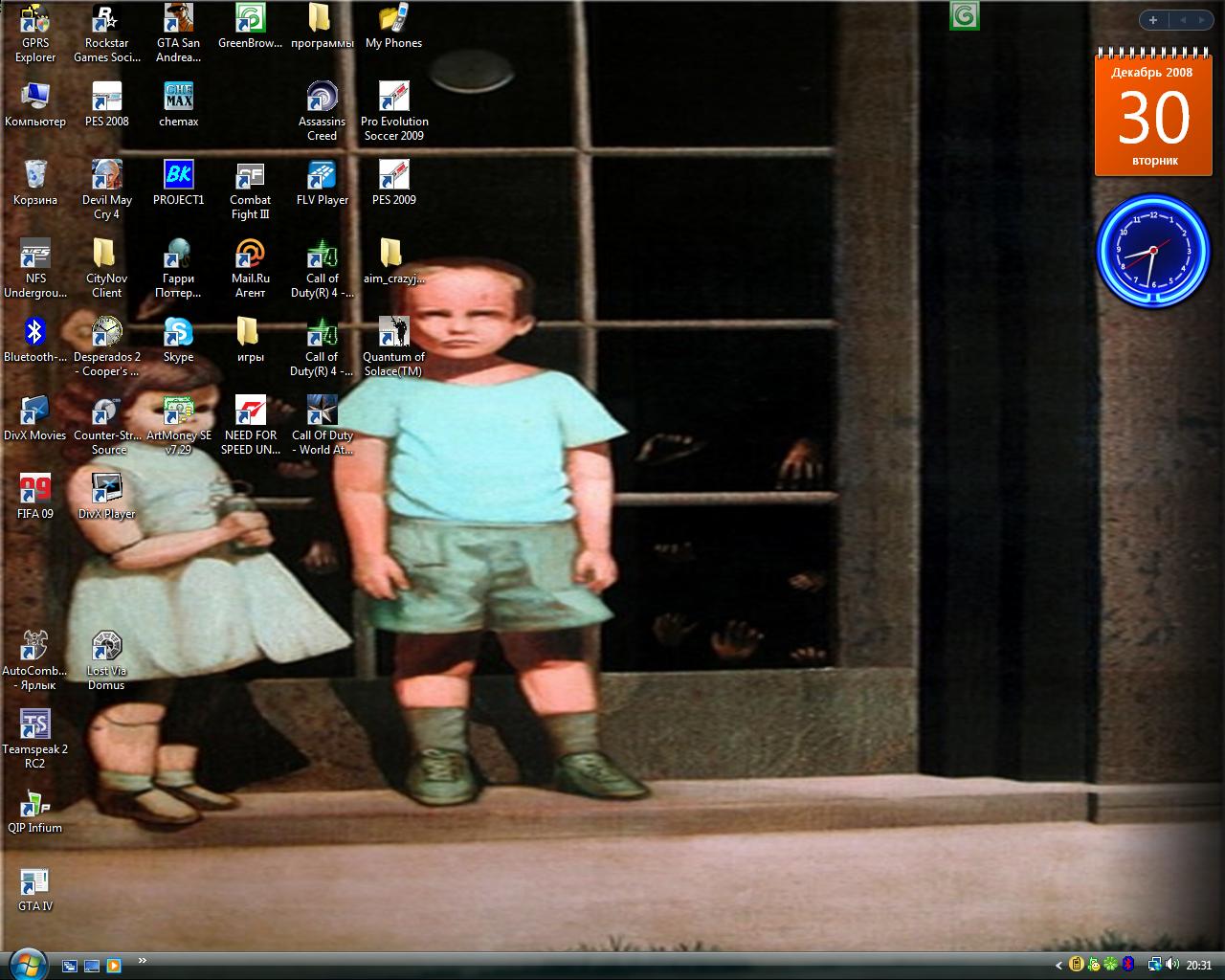Launch the PES 2008 shortcut
The image size is (1225, 980).
107,104
